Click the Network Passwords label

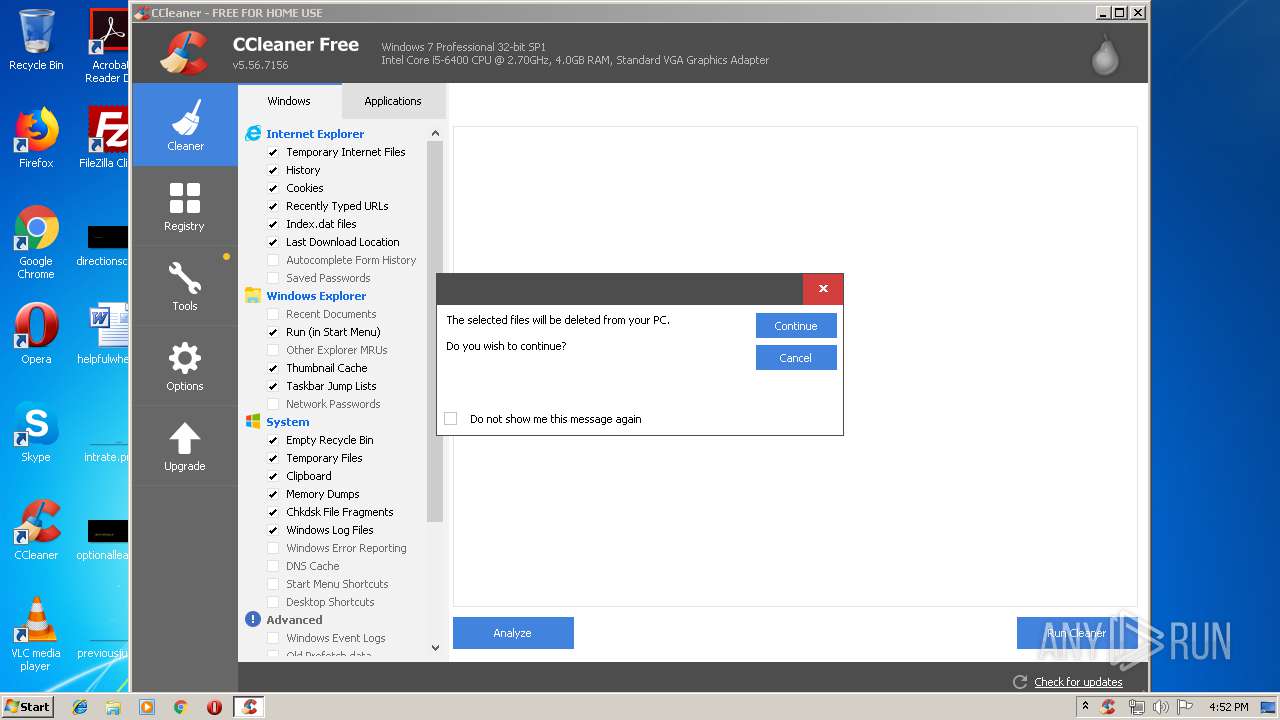(333, 404)
